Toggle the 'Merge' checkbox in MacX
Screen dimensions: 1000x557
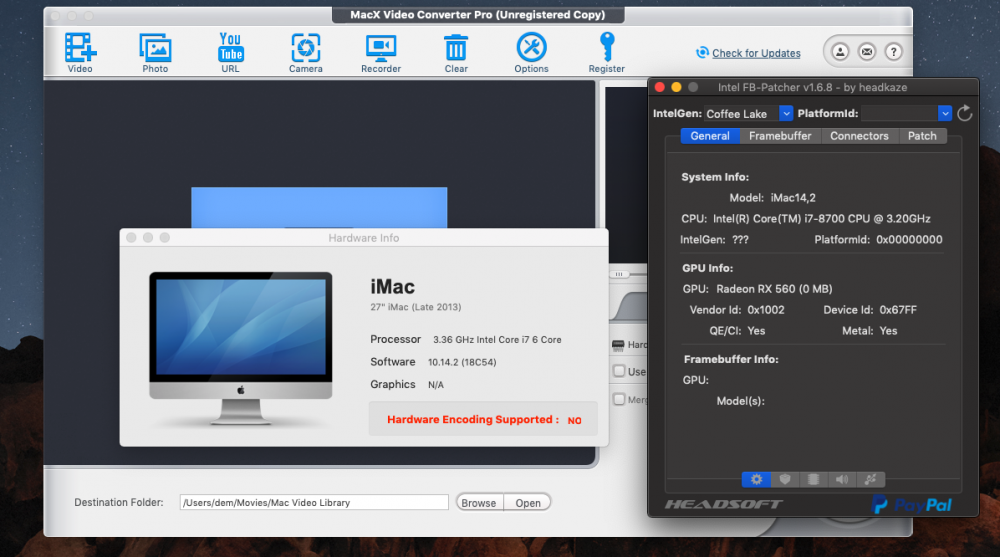coord(619,399)
